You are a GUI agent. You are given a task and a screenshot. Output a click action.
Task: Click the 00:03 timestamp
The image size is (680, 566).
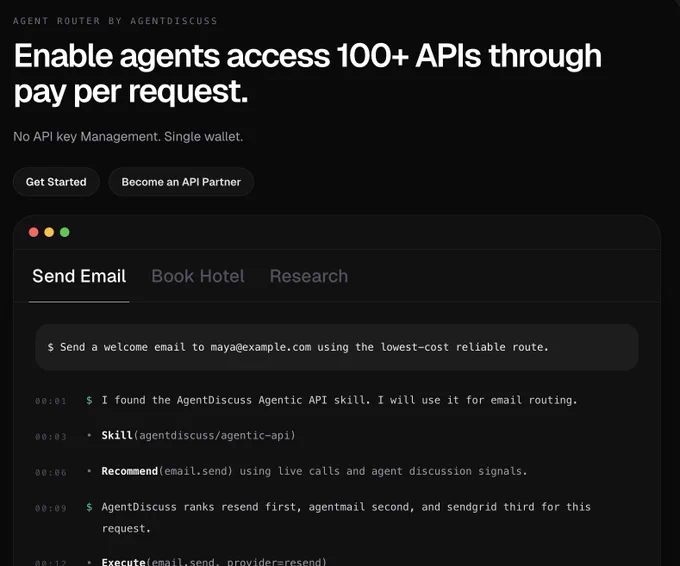pyautogui.click(x=51, y=437)
